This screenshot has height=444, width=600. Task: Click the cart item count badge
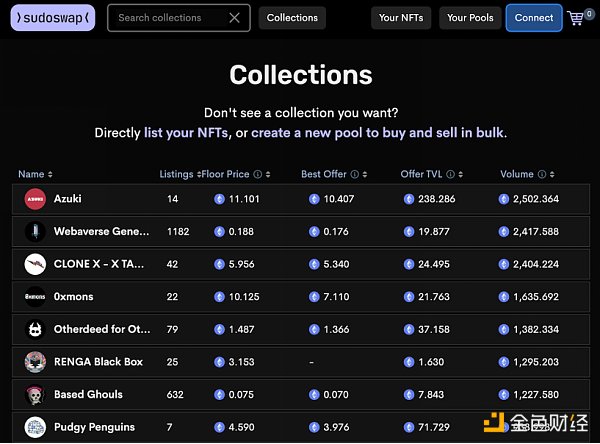(589, 14)
